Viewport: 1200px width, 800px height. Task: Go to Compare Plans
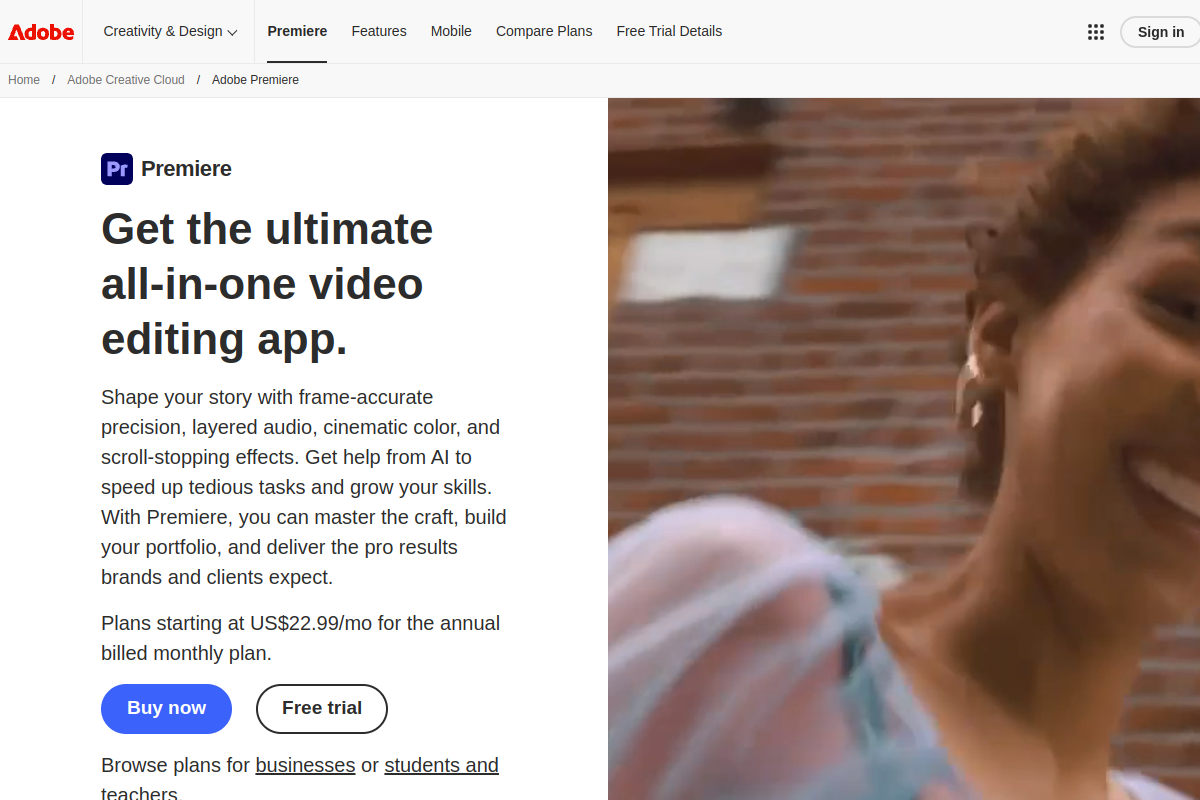tap(544, 31)
